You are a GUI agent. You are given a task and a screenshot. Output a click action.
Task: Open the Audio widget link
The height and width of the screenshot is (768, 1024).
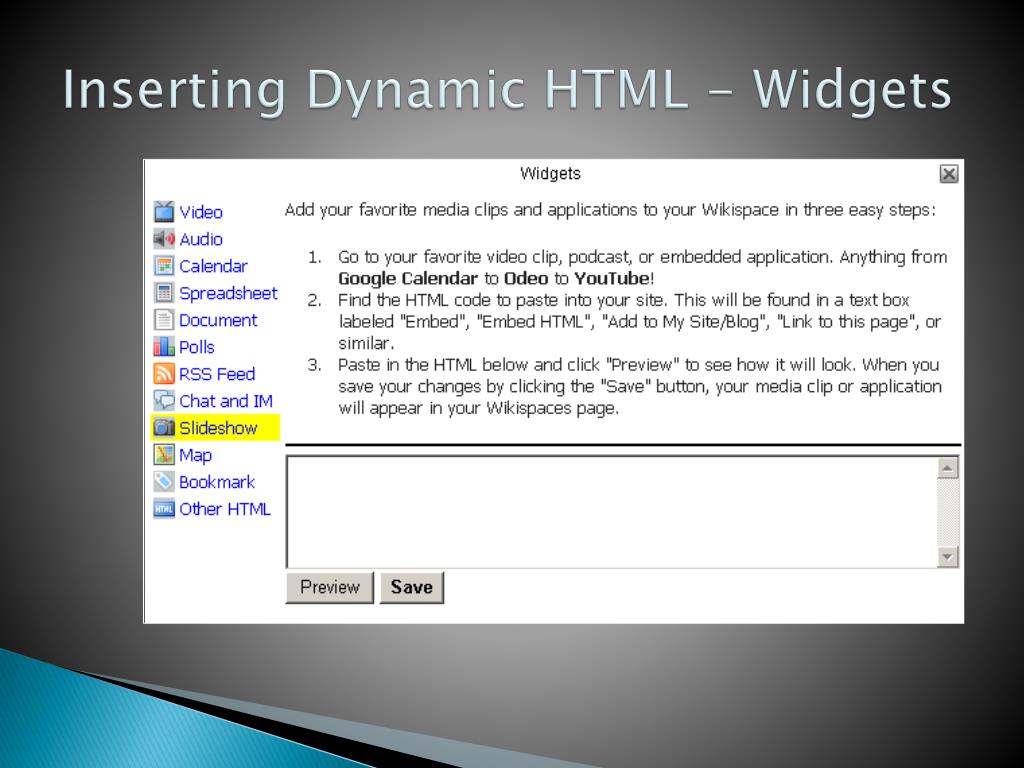point(201,239)
